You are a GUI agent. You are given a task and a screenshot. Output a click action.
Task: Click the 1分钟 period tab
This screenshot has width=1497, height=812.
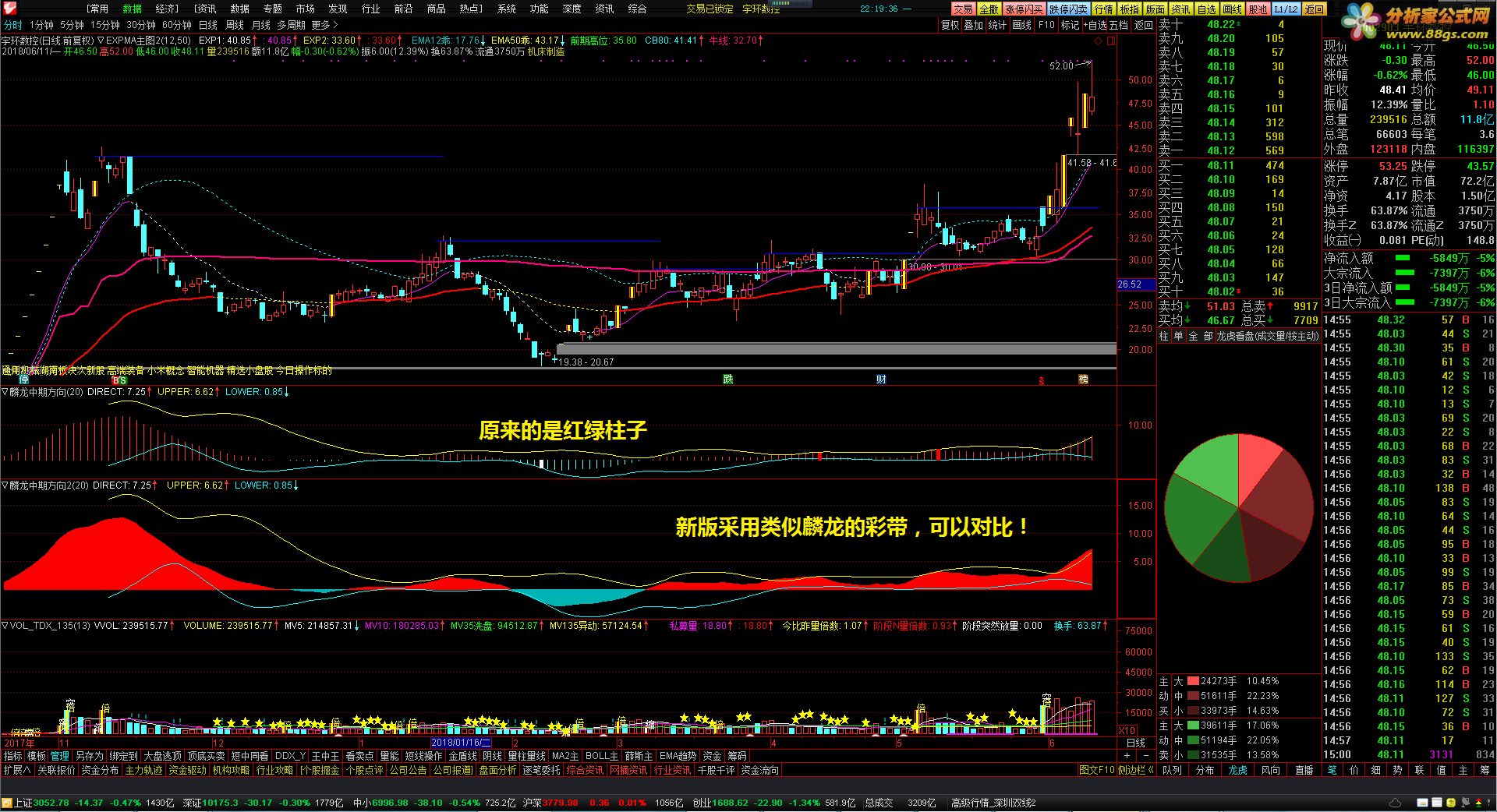tap(41, 25)
